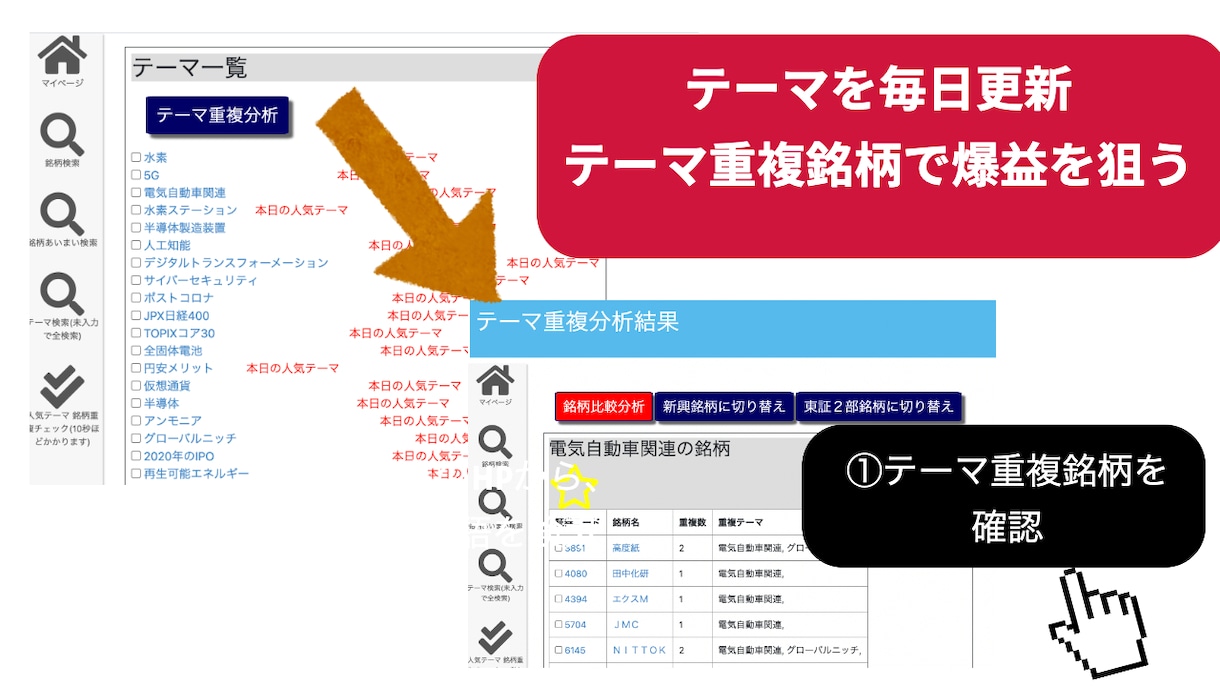Tick the checkbox for ポストコロナ

[x=136, y=298]
